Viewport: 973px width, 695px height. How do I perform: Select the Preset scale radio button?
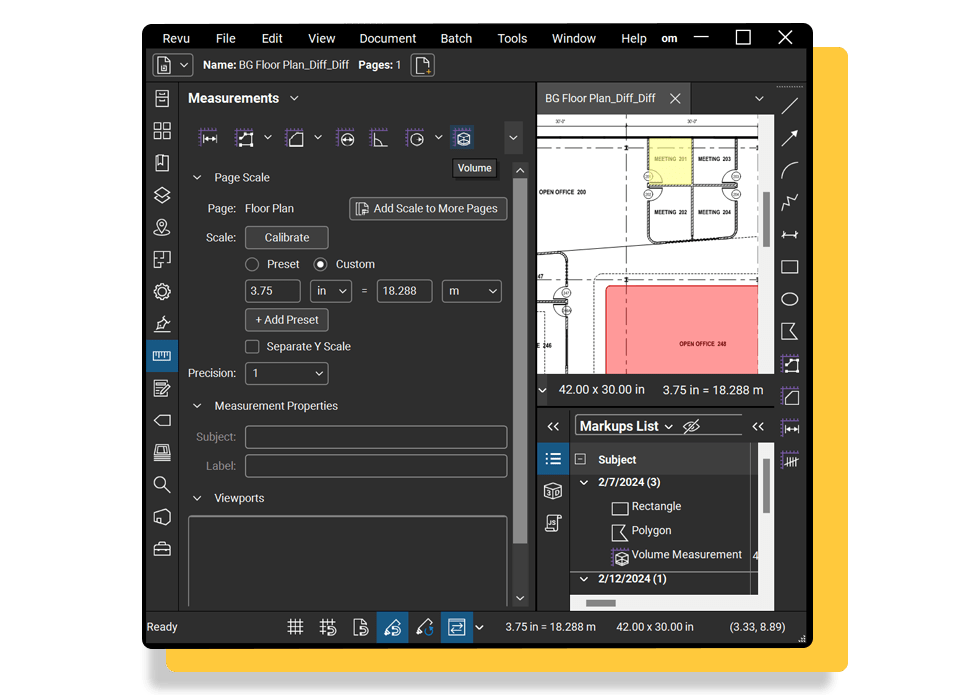click(252, 263)
